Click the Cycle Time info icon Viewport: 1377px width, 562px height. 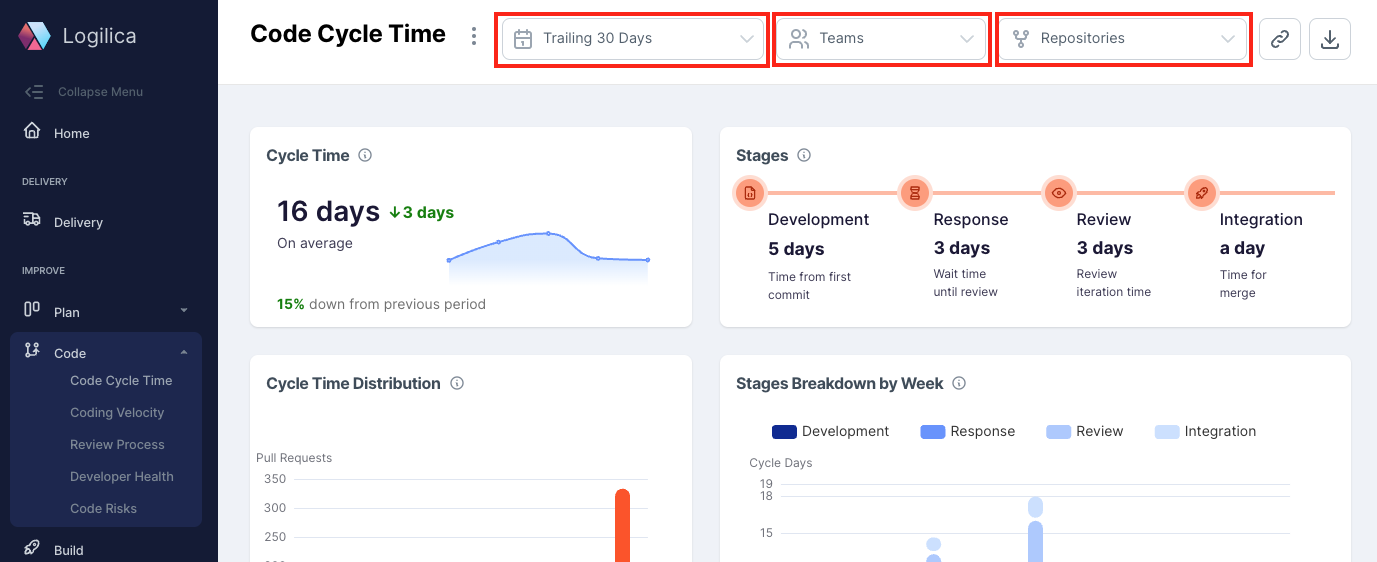tap(365, 155)
